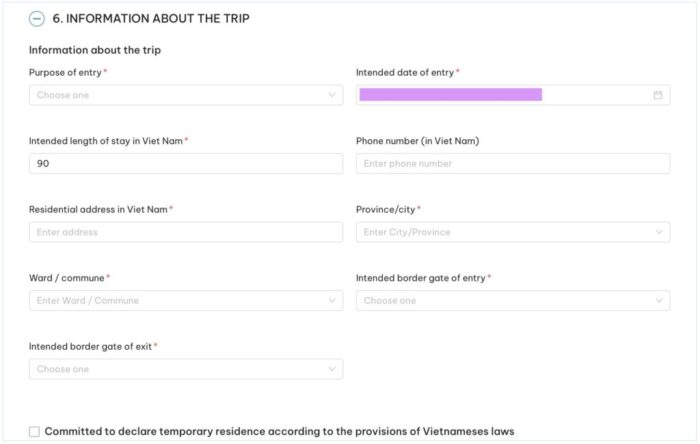Viewport: 700px width, 444px height.
Task: Open the calendar icon for entry date
Action: pos(658,95)
